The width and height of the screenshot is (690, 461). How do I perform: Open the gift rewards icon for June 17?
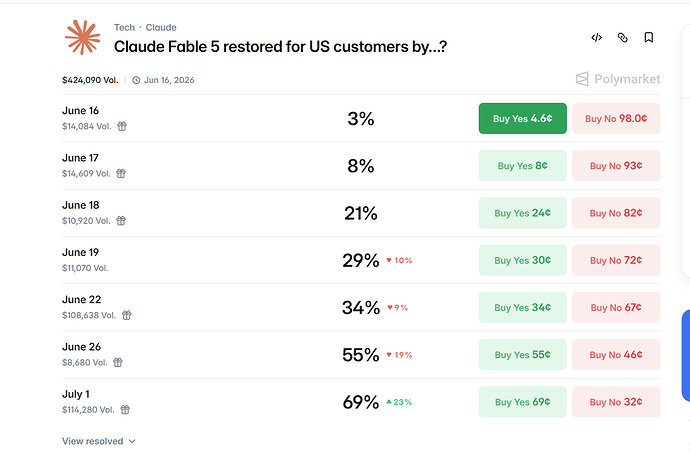tap(121, 173)
